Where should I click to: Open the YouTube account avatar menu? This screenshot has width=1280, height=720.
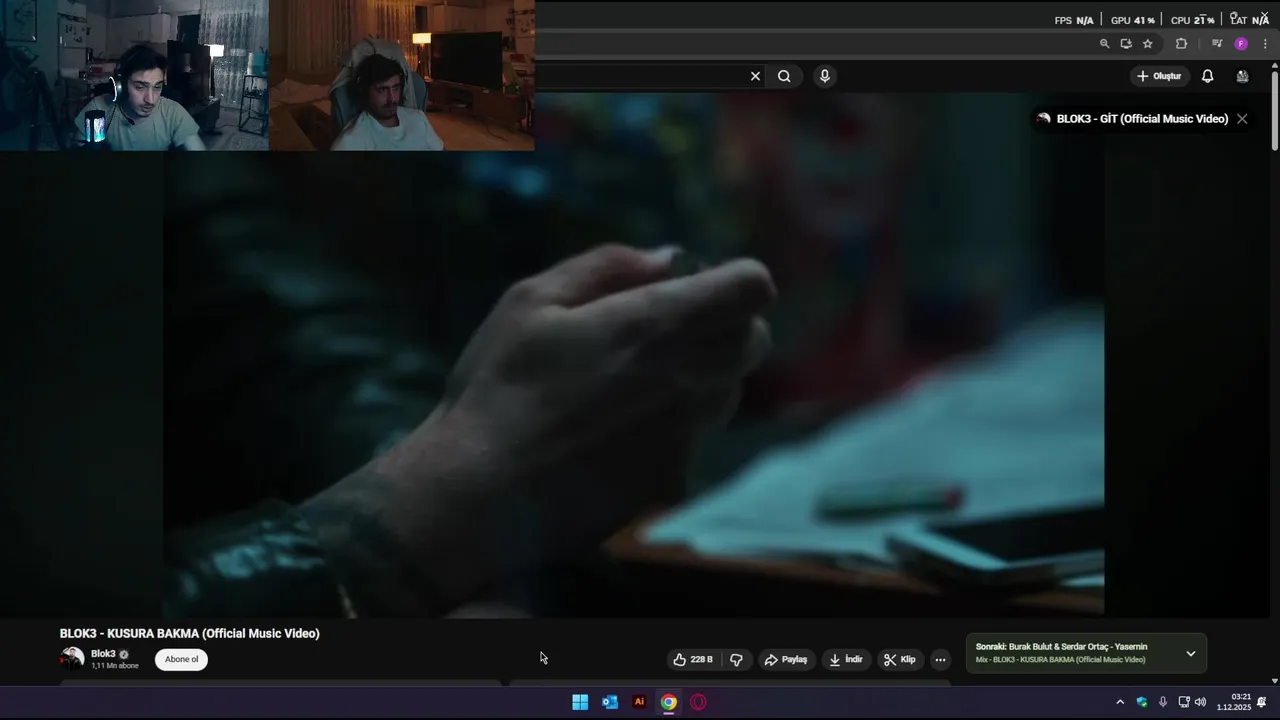[1242, 76]
